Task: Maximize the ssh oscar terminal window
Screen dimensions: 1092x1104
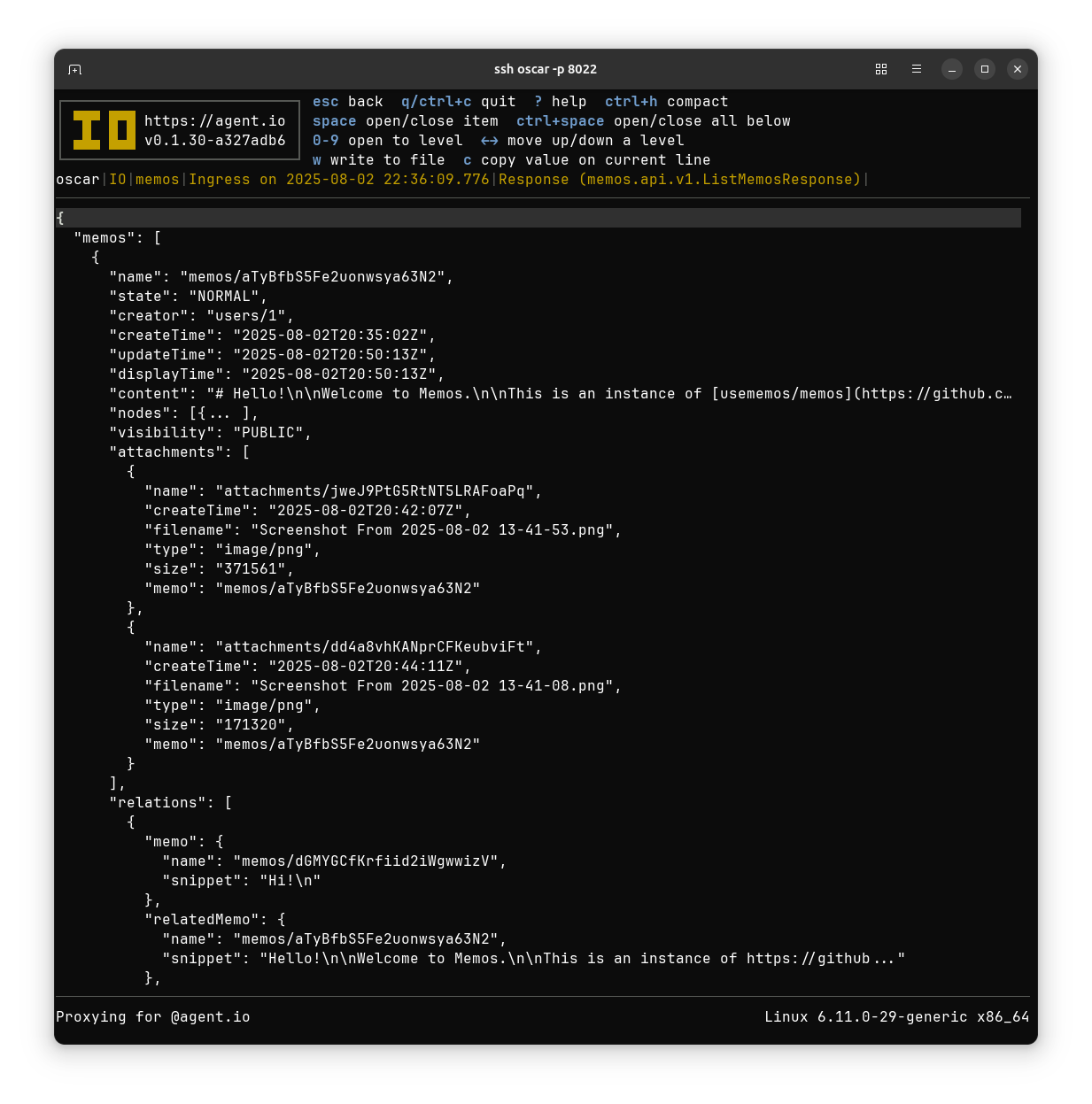Action: [x=985, y=69]
